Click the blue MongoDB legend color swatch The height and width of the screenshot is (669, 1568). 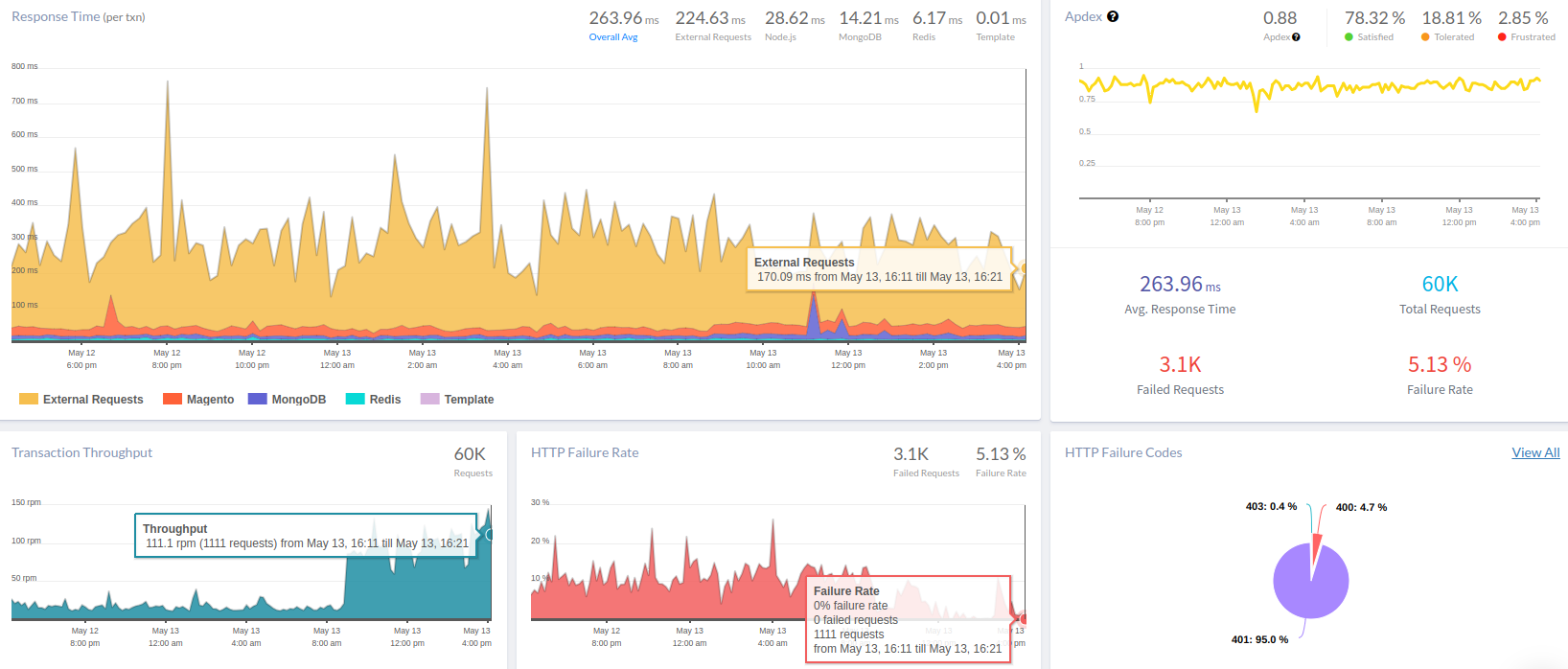[257, 399]
